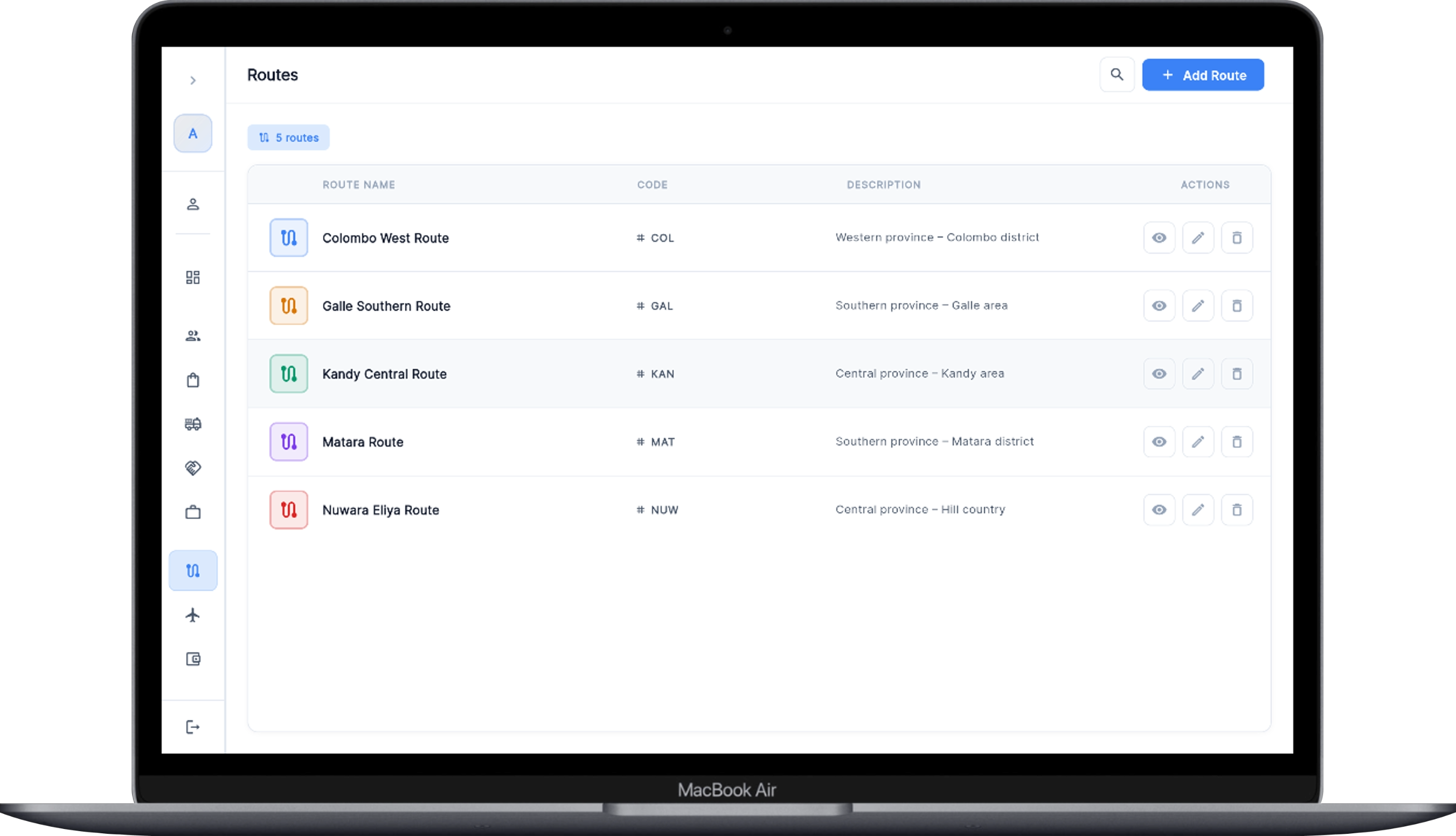
Task: Expand the sidebar with the chevron arrow
Action: [x=193, y=80]
